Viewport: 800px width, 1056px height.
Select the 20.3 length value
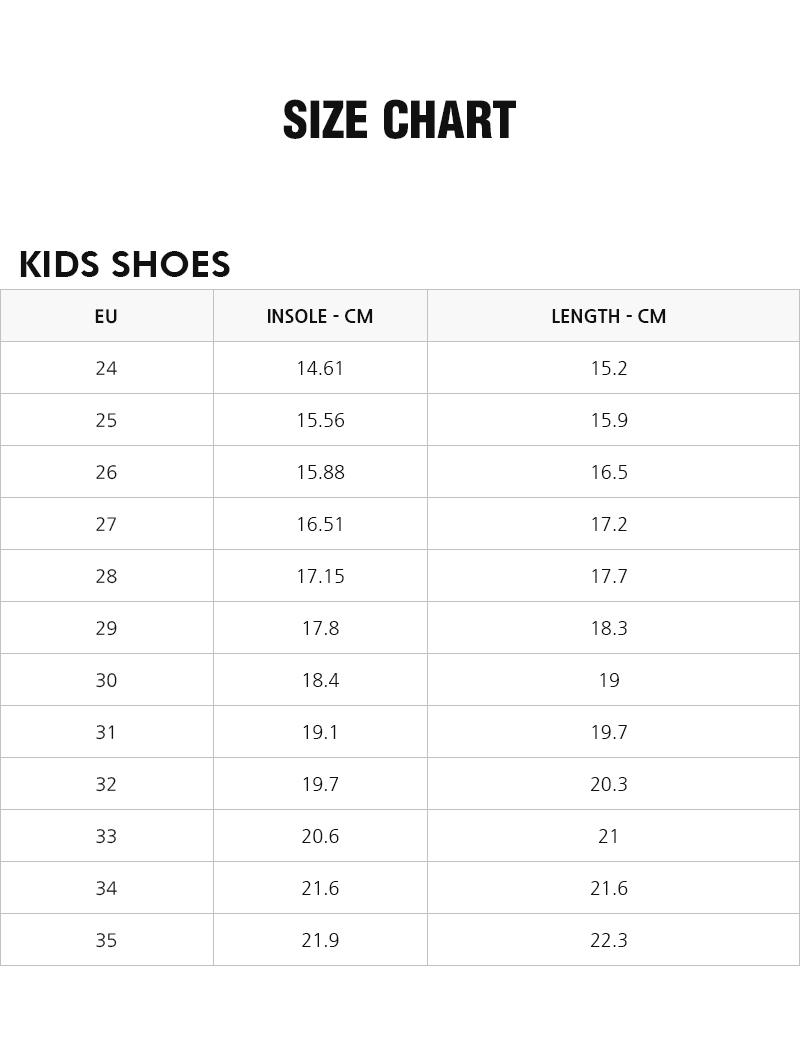(x=608, y=784)
